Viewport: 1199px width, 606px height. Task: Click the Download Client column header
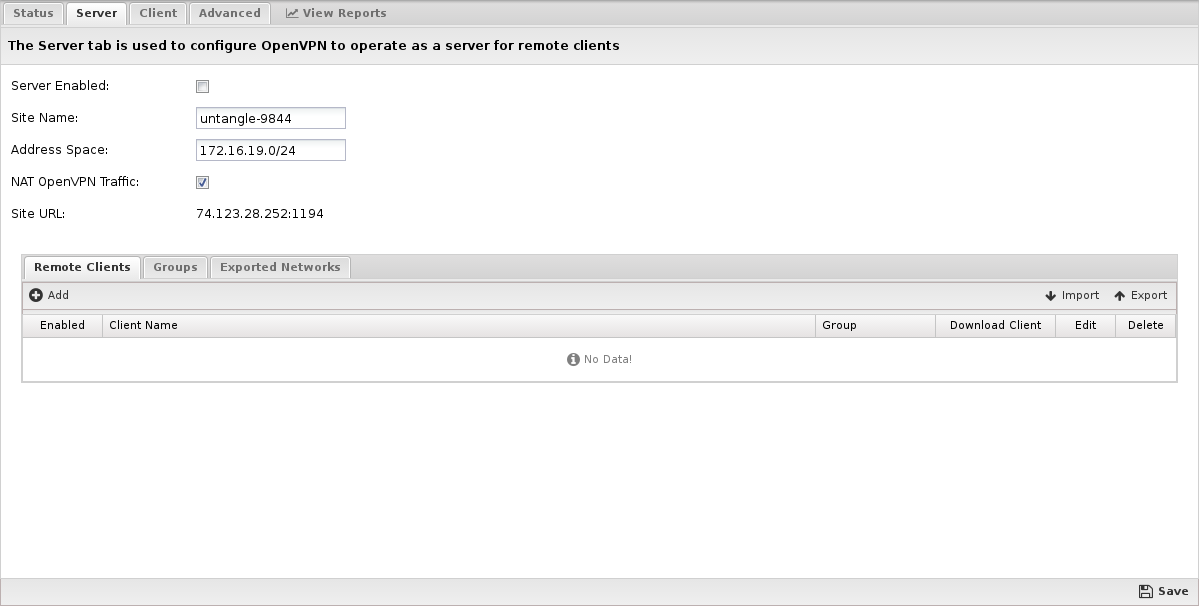pos(996,326)
